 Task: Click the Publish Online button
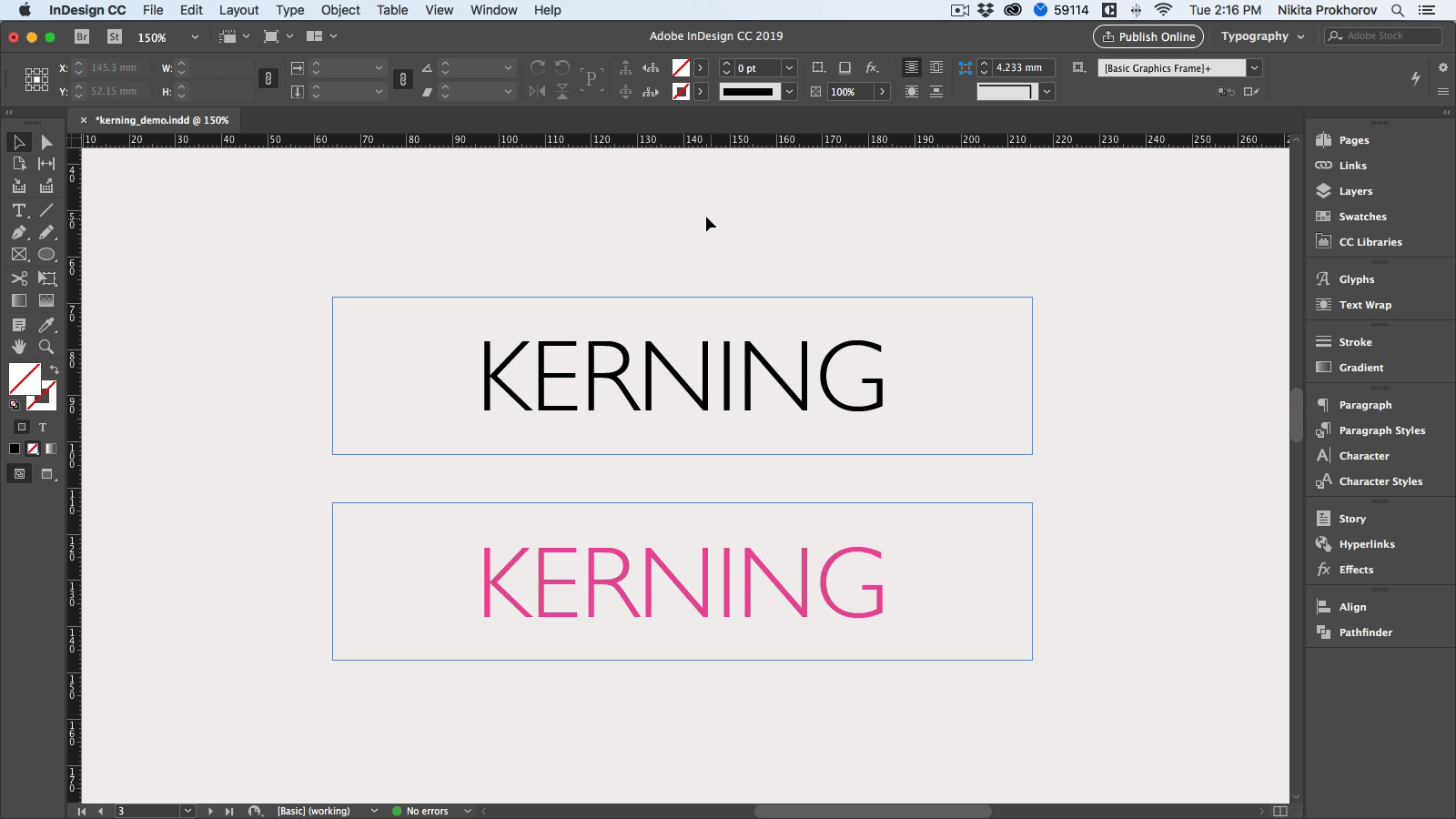tap(1148, 36)
